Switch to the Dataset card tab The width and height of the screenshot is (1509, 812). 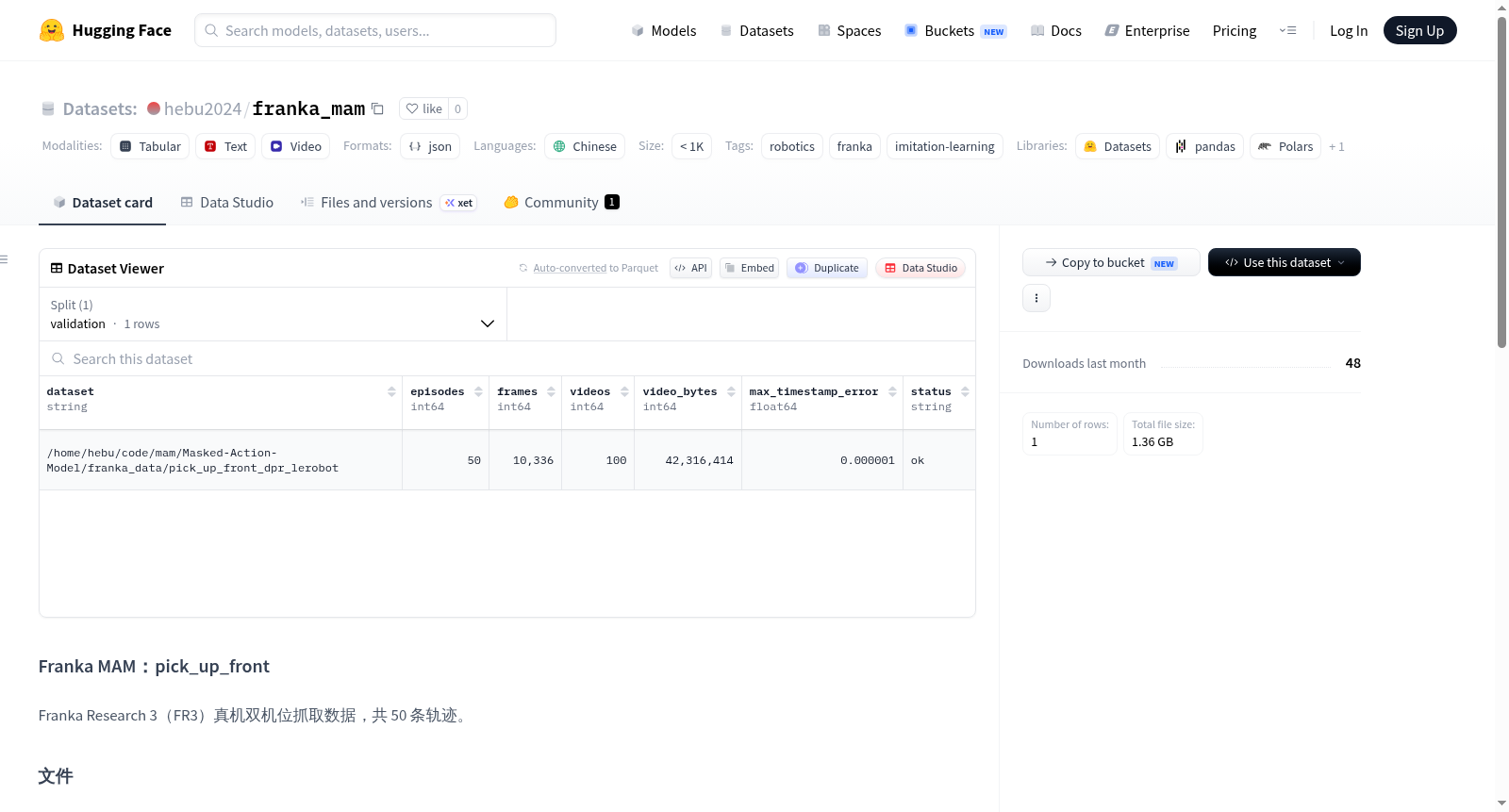tap(103, 202)
